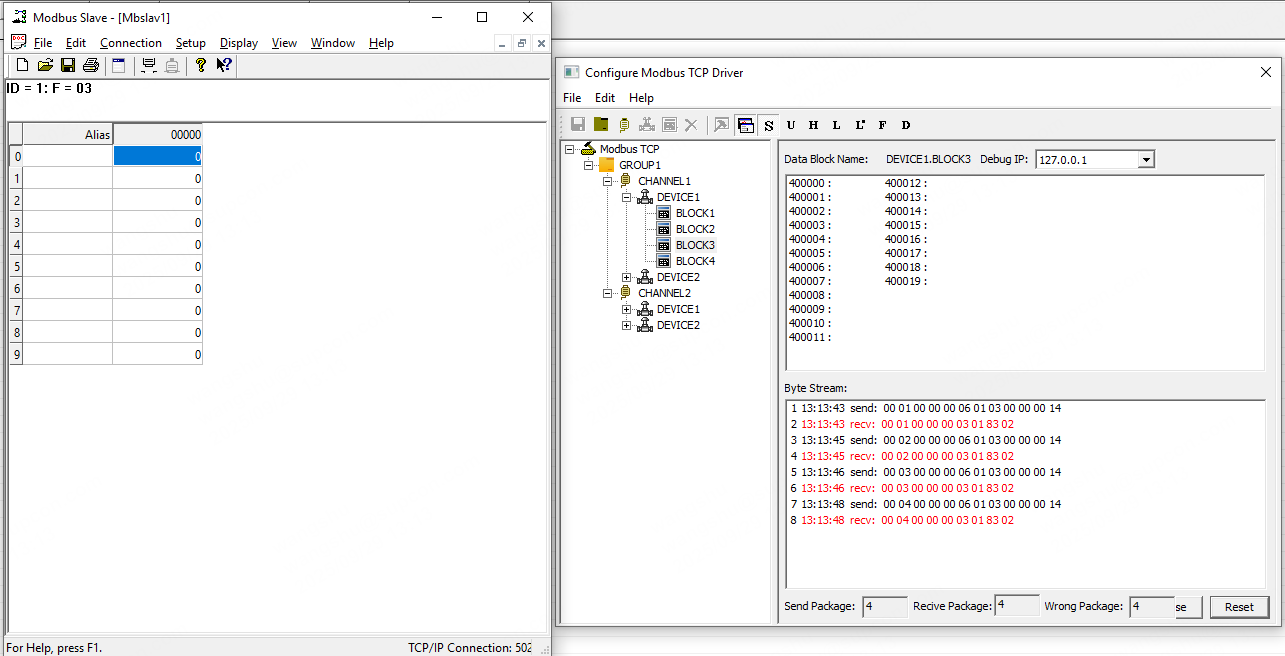The image size is (1285, 656).
Task: Select BLOCK4 in the device tree
Action: tap(695, 261)
